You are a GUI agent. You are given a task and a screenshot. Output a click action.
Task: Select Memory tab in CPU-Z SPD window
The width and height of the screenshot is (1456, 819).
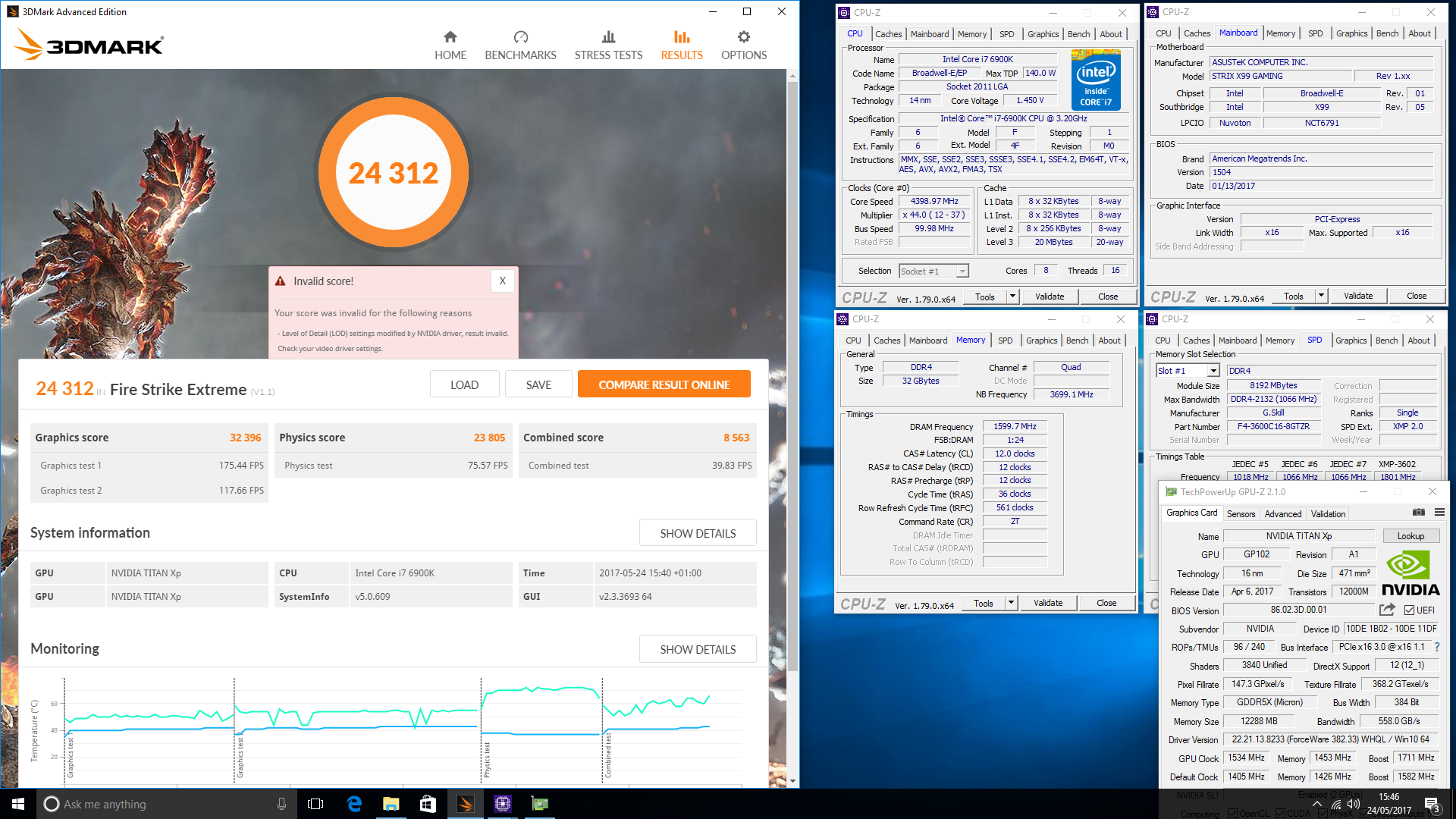(1280, 340)
